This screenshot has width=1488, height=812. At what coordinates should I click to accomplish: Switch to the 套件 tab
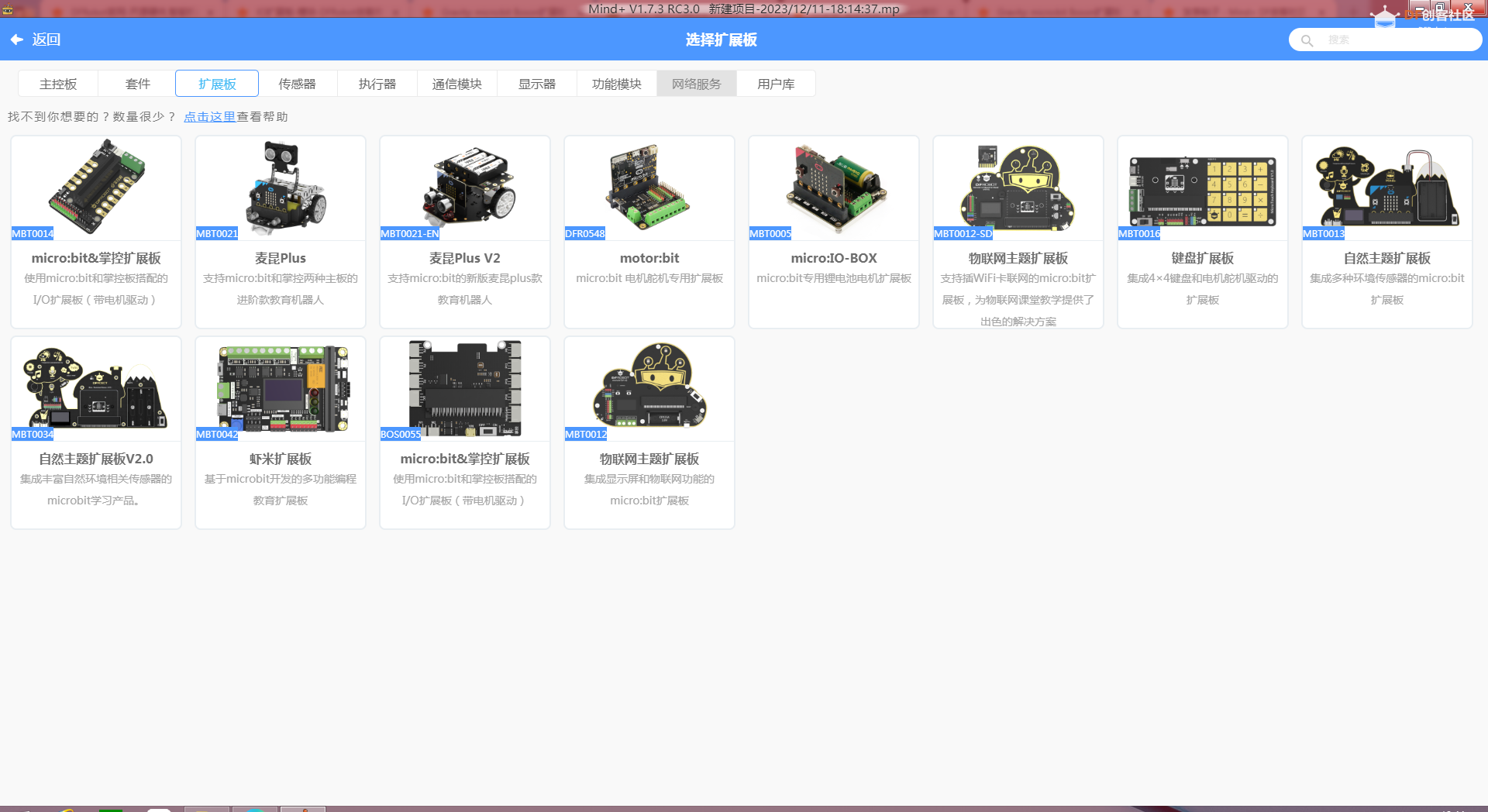pos(138,84)
